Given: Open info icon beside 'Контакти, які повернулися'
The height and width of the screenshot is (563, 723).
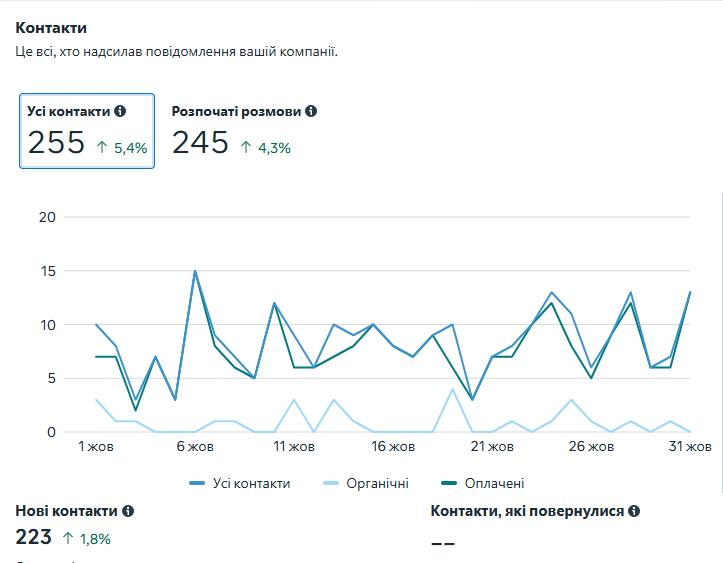Looking at the screenshot, I should point(634,511).
